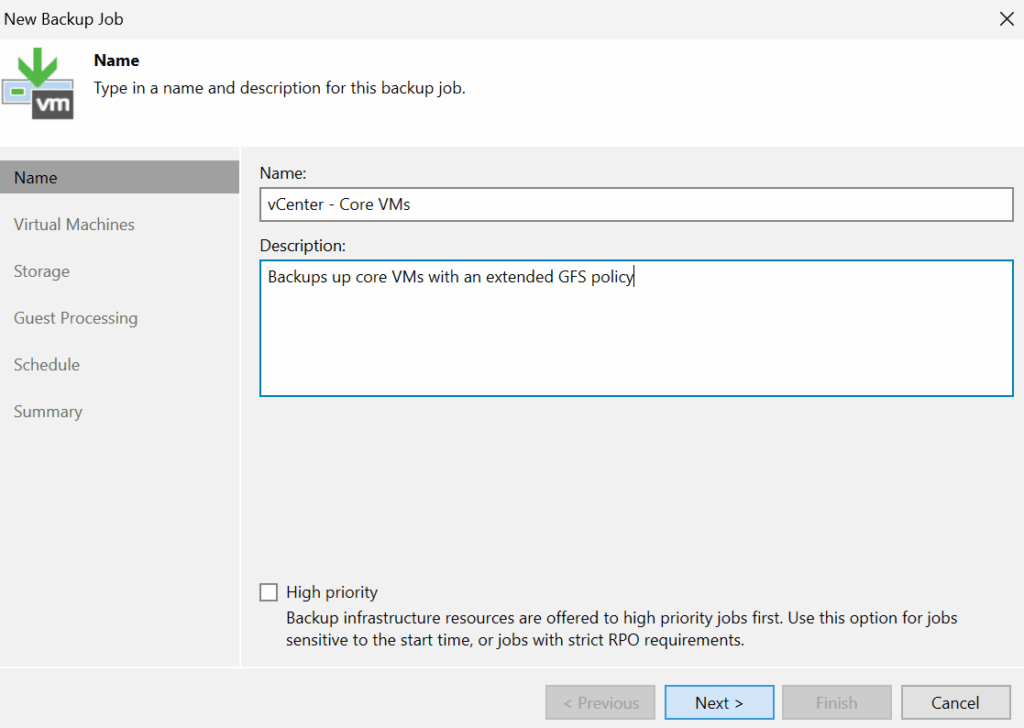Click the High priority label text
The image size is (1024, 728).
click(332, 592)
